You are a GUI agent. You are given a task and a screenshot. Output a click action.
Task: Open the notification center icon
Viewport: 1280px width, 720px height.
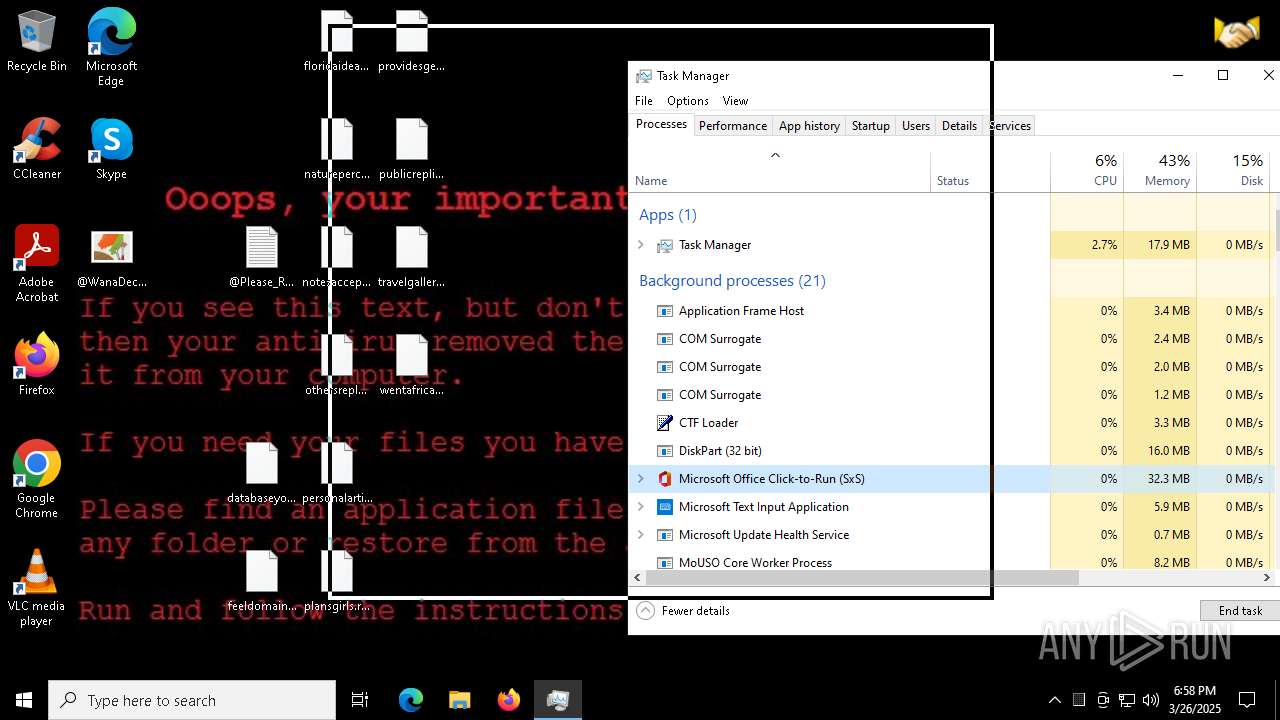(x=1247, y=700)
